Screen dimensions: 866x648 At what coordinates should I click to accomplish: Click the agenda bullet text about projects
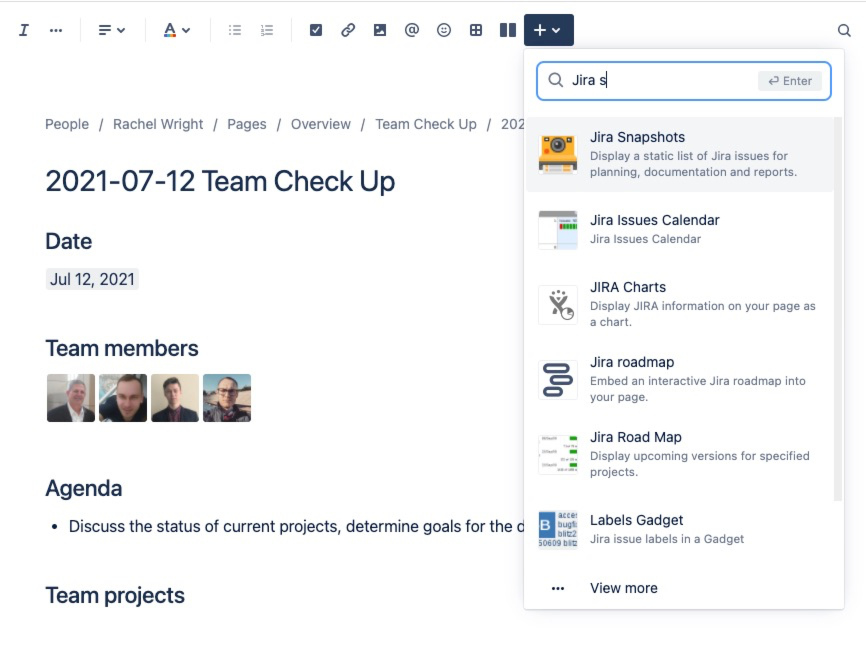[x=296, y=526]
